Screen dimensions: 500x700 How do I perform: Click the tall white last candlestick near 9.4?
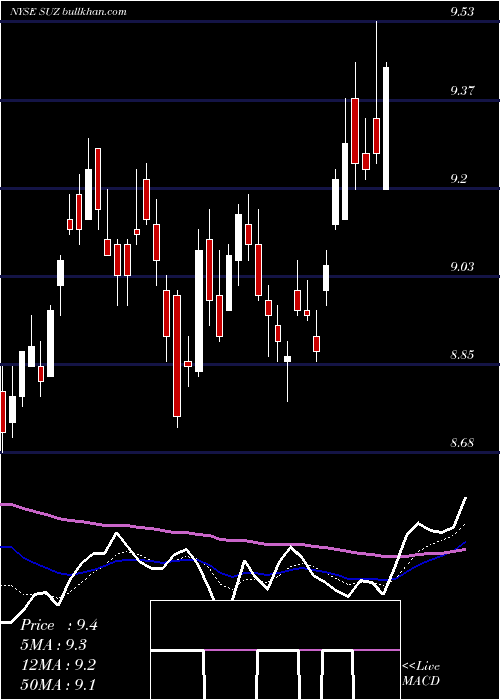pos(386,128)
